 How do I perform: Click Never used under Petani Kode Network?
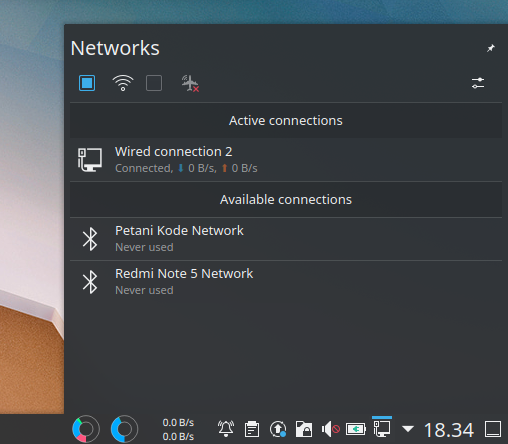click(144, 247)
